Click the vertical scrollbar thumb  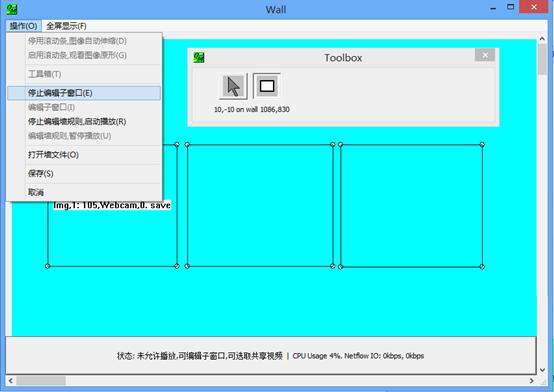tap(542, 59)
